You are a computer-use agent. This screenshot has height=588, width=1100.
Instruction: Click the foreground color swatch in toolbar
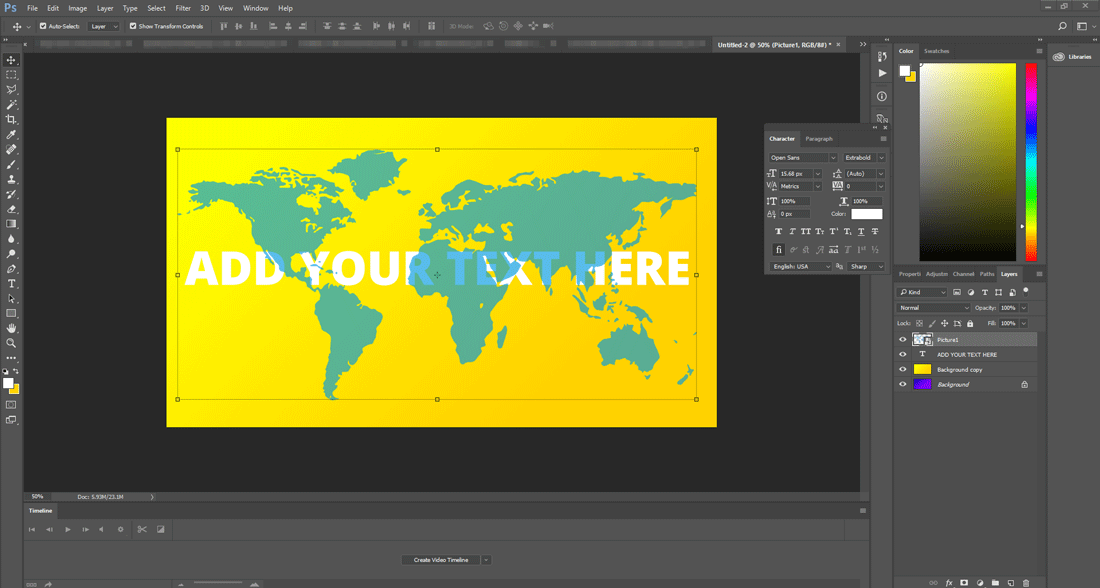[8, 383]
